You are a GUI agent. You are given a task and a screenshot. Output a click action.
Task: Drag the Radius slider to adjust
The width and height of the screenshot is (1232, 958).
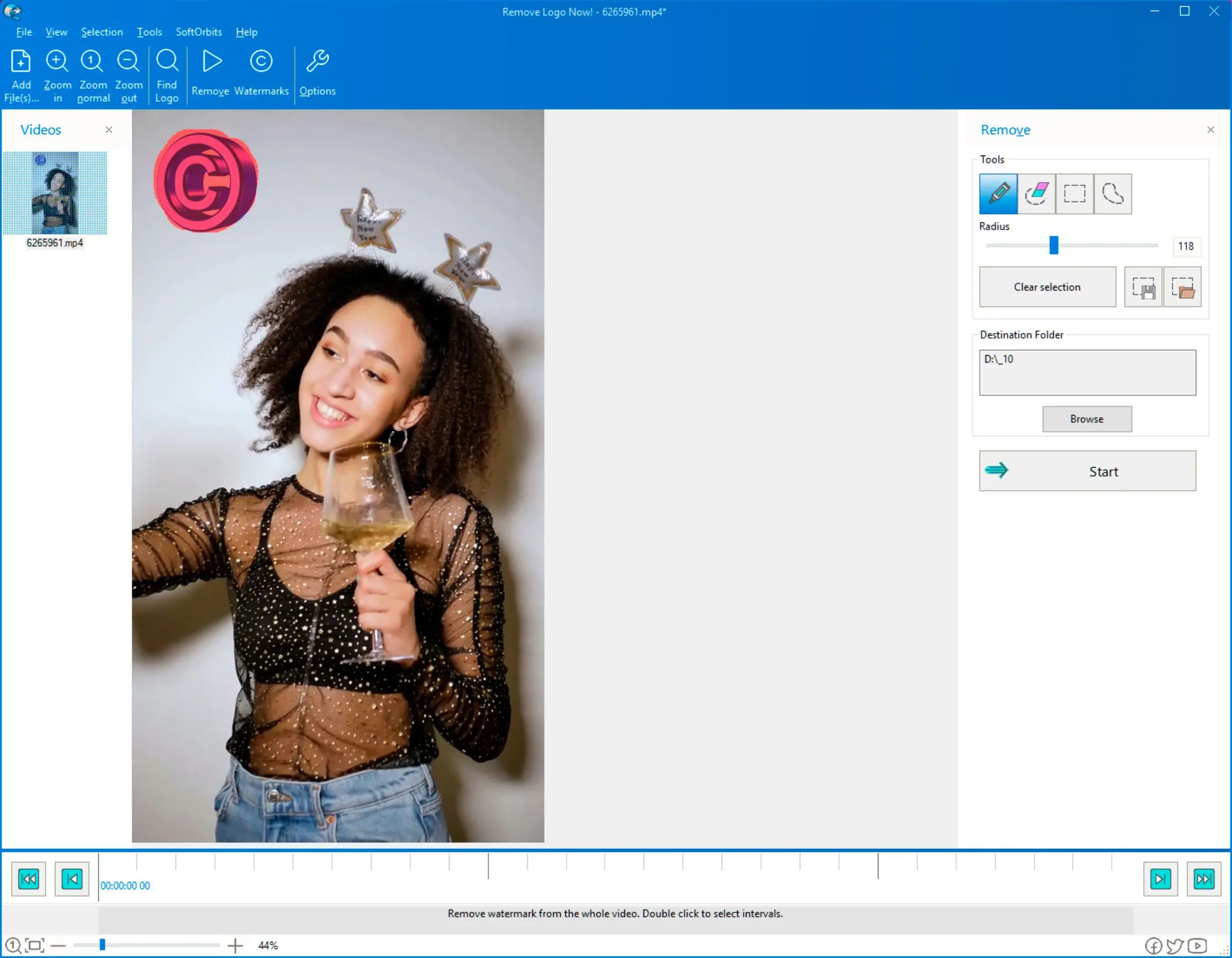(1053, 245)
